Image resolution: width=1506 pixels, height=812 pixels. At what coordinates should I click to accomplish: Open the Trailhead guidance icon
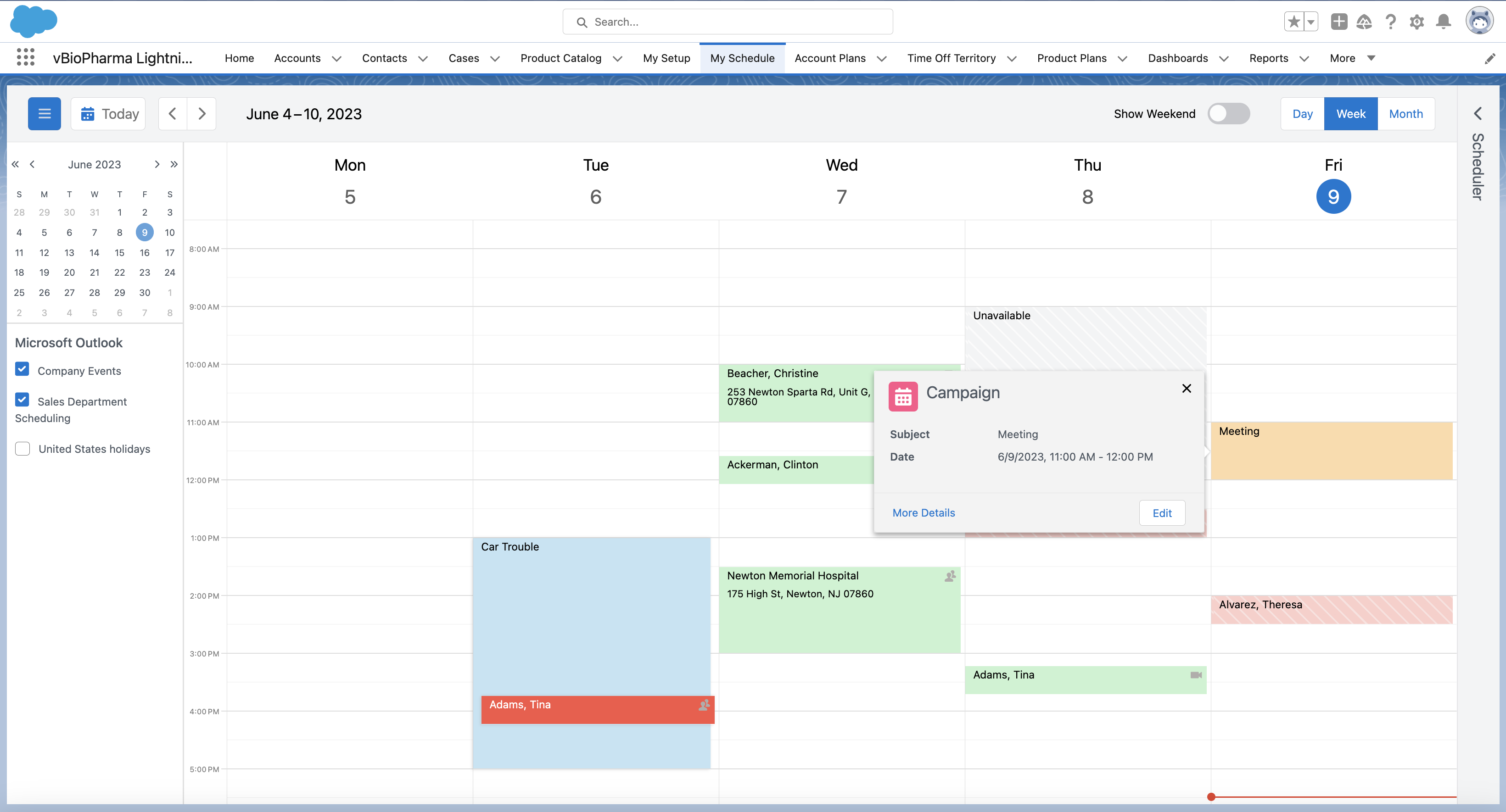pyautogui.click(x=1364, y=22)
